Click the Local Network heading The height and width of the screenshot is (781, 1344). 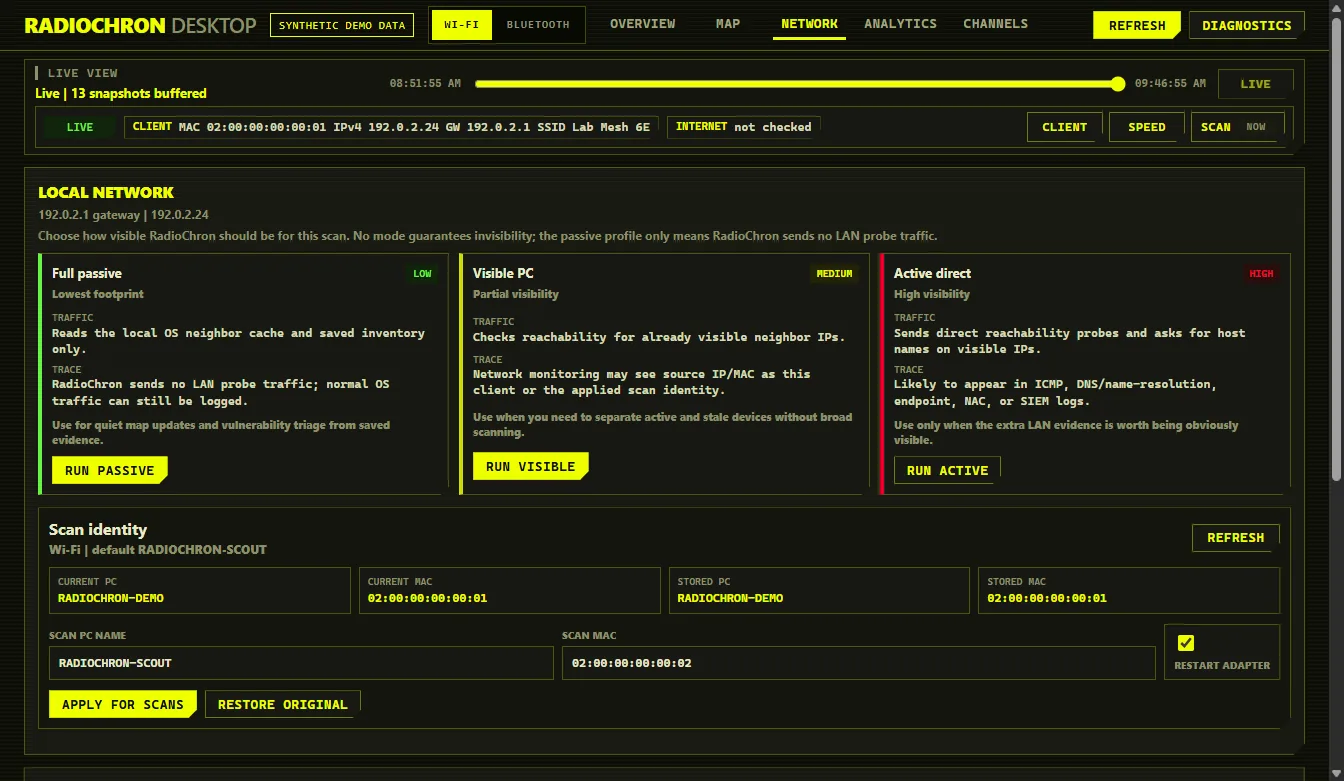[x=106, y=192]
